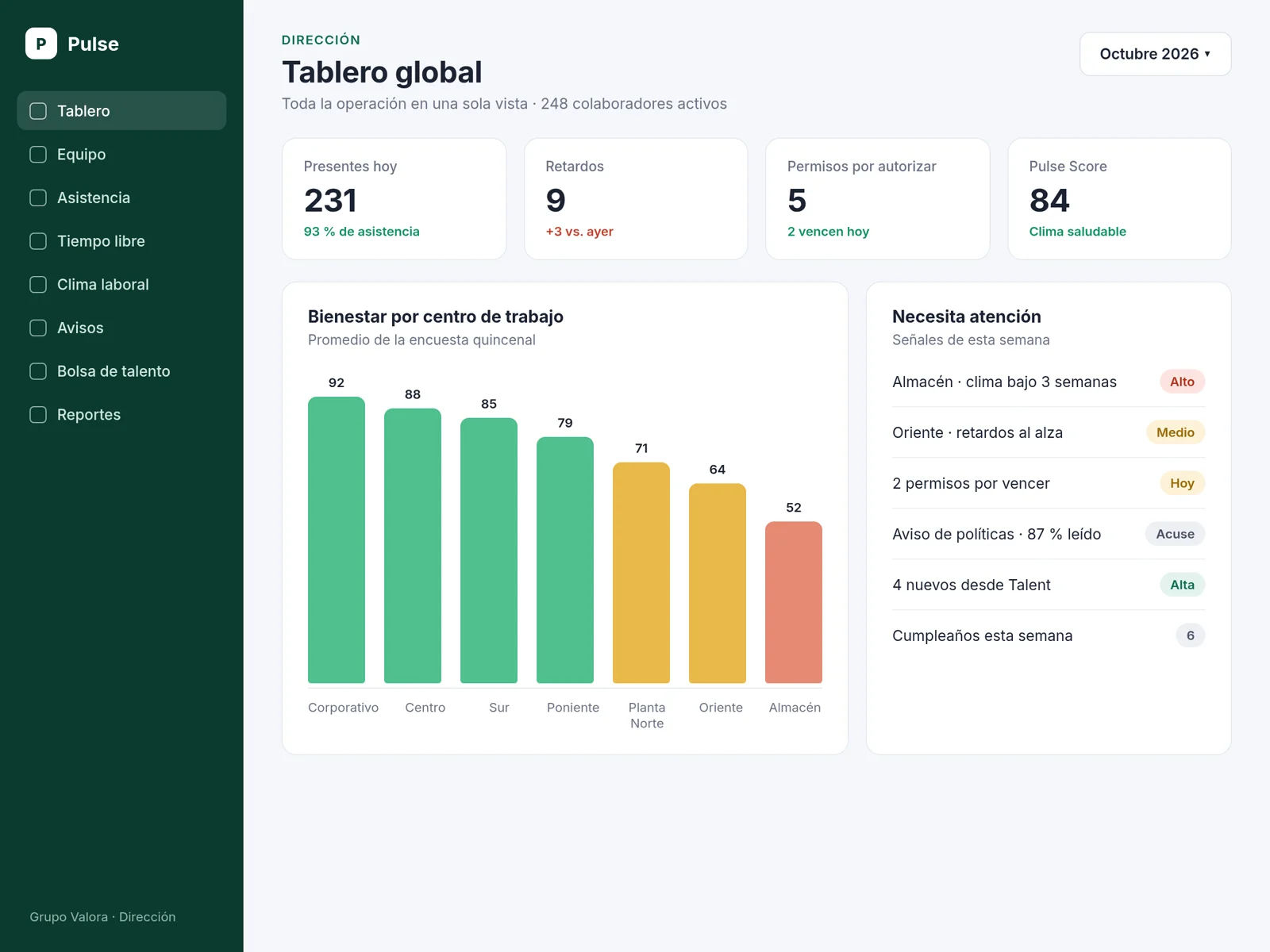This screenshot has height=952, width=1270.
Task: Go to Equipo in sidebar
Action: click(x=81, y=155)
